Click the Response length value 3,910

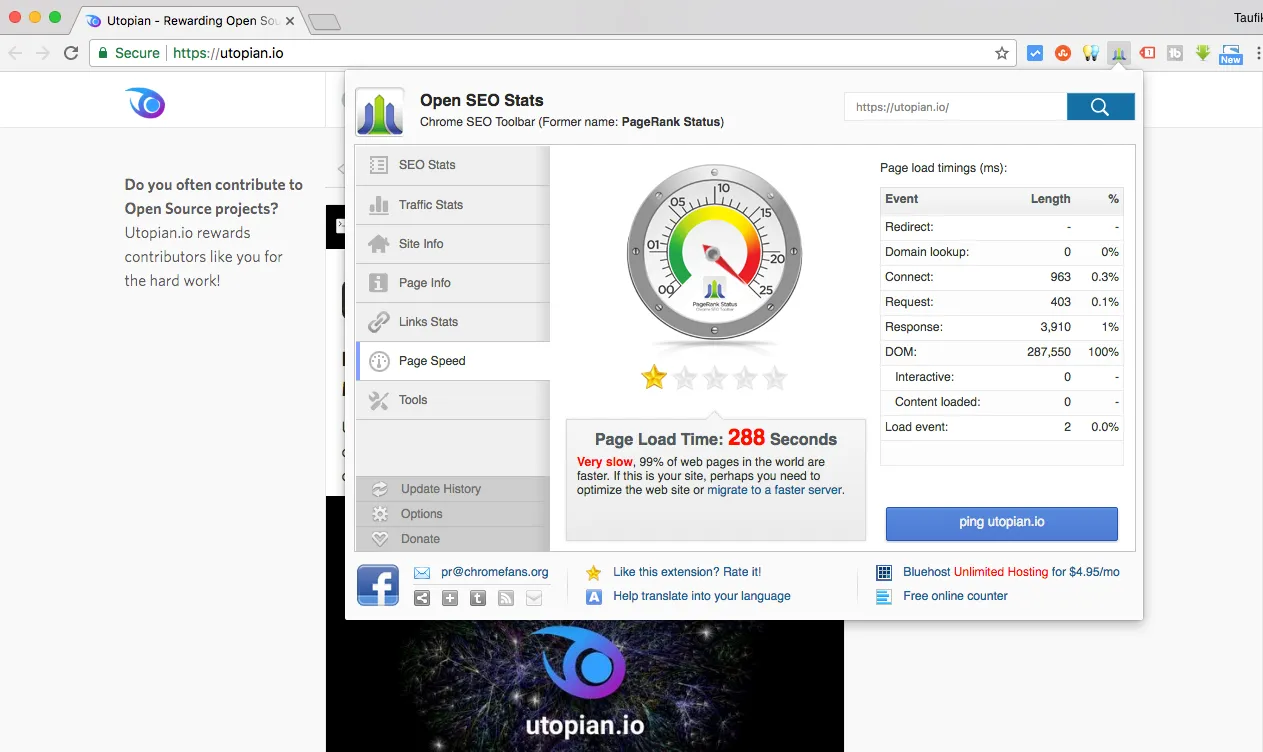click(x=1055, y=327)
